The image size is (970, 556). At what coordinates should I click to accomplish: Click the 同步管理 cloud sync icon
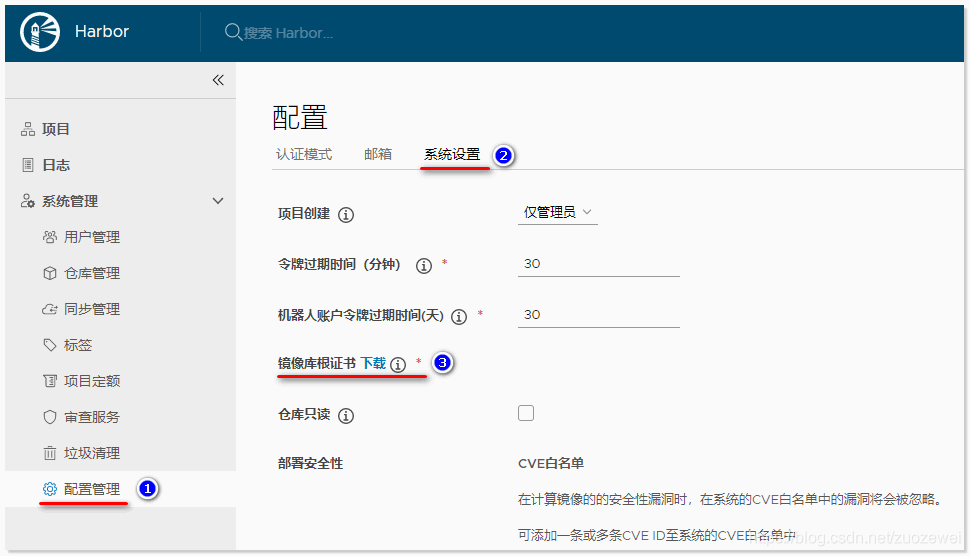pos(50,309)
